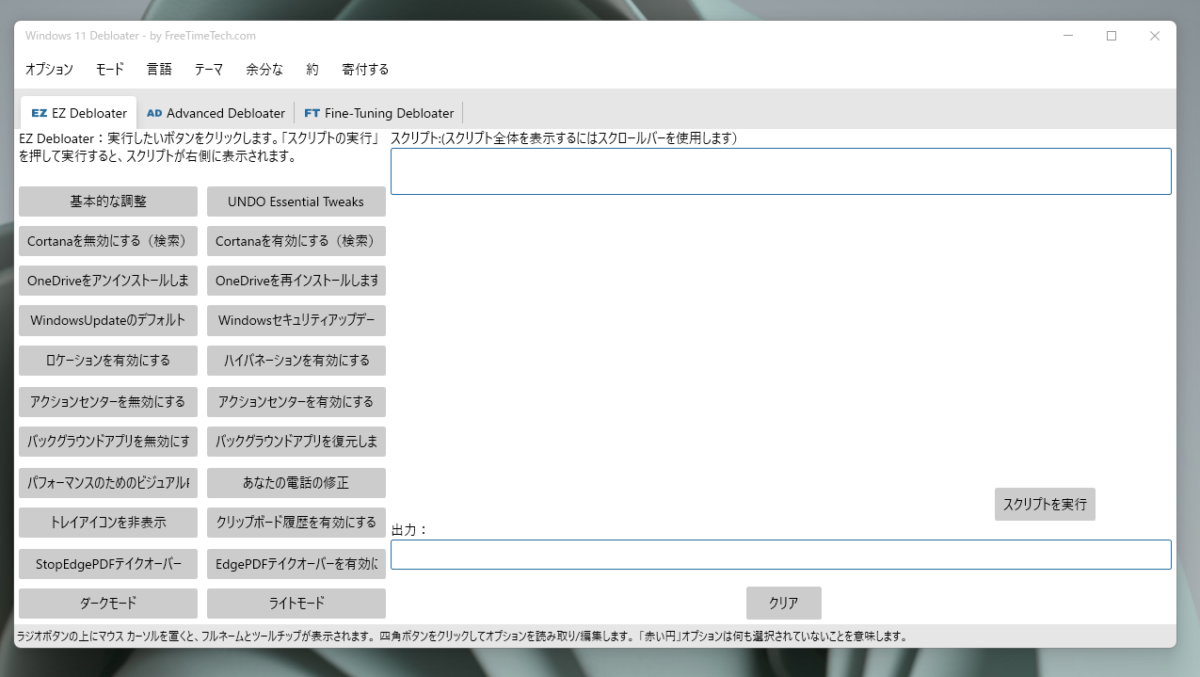The height and width of the screenshot is (677, 1200).
Task: Click StopEdgePDFテイクオーバー button
Action: point(108,563)
